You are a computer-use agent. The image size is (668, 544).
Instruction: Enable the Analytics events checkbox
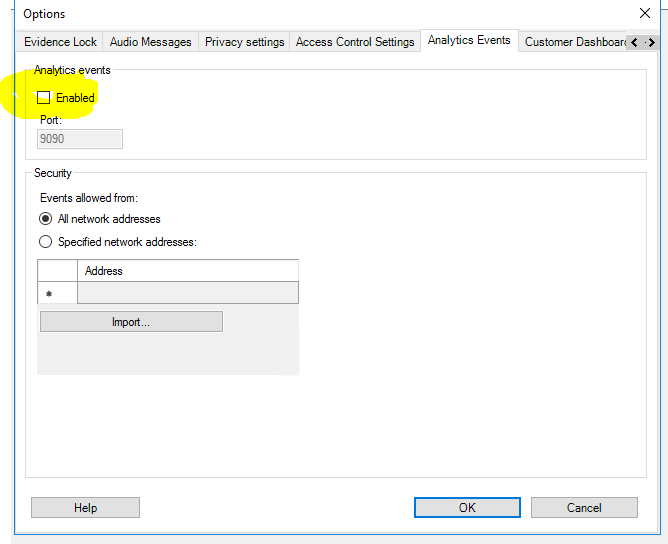(43, 98)
